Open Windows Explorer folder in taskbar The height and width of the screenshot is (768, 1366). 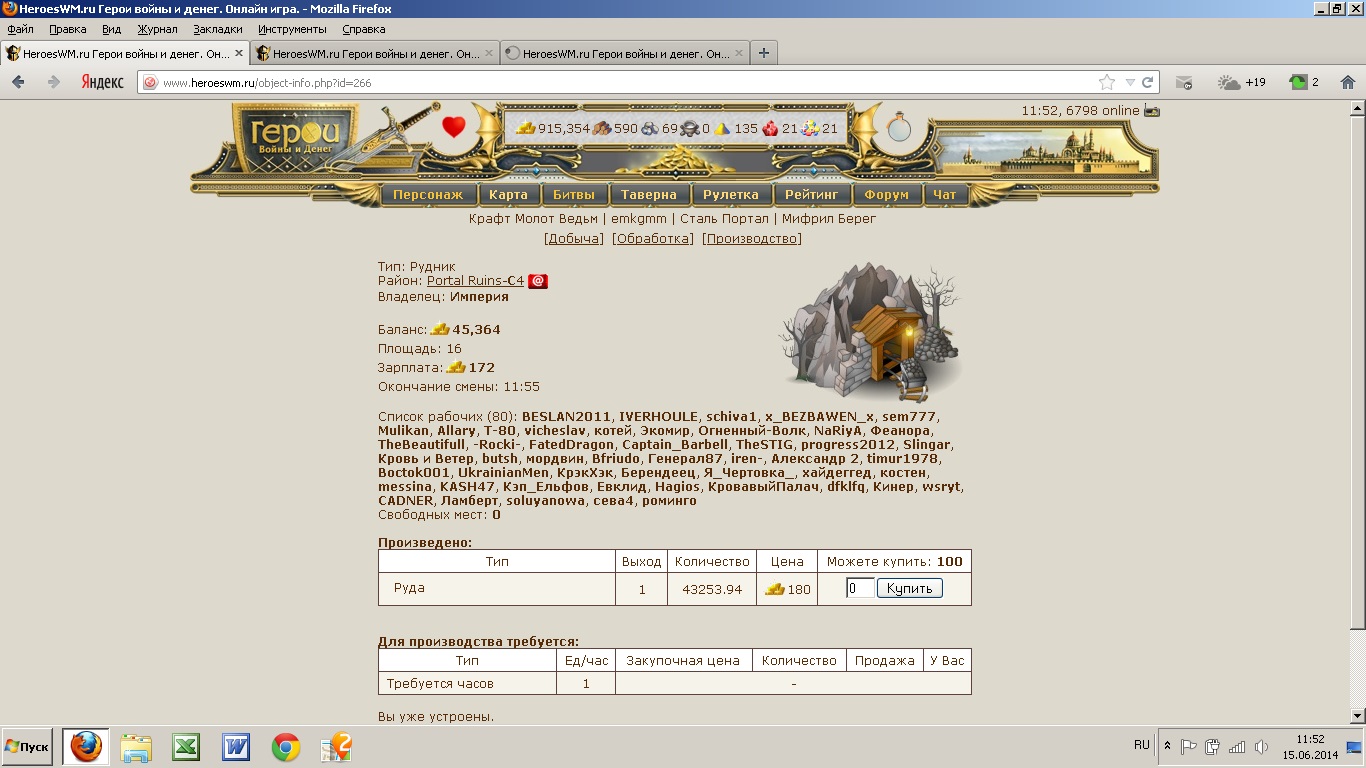(136, 747)
